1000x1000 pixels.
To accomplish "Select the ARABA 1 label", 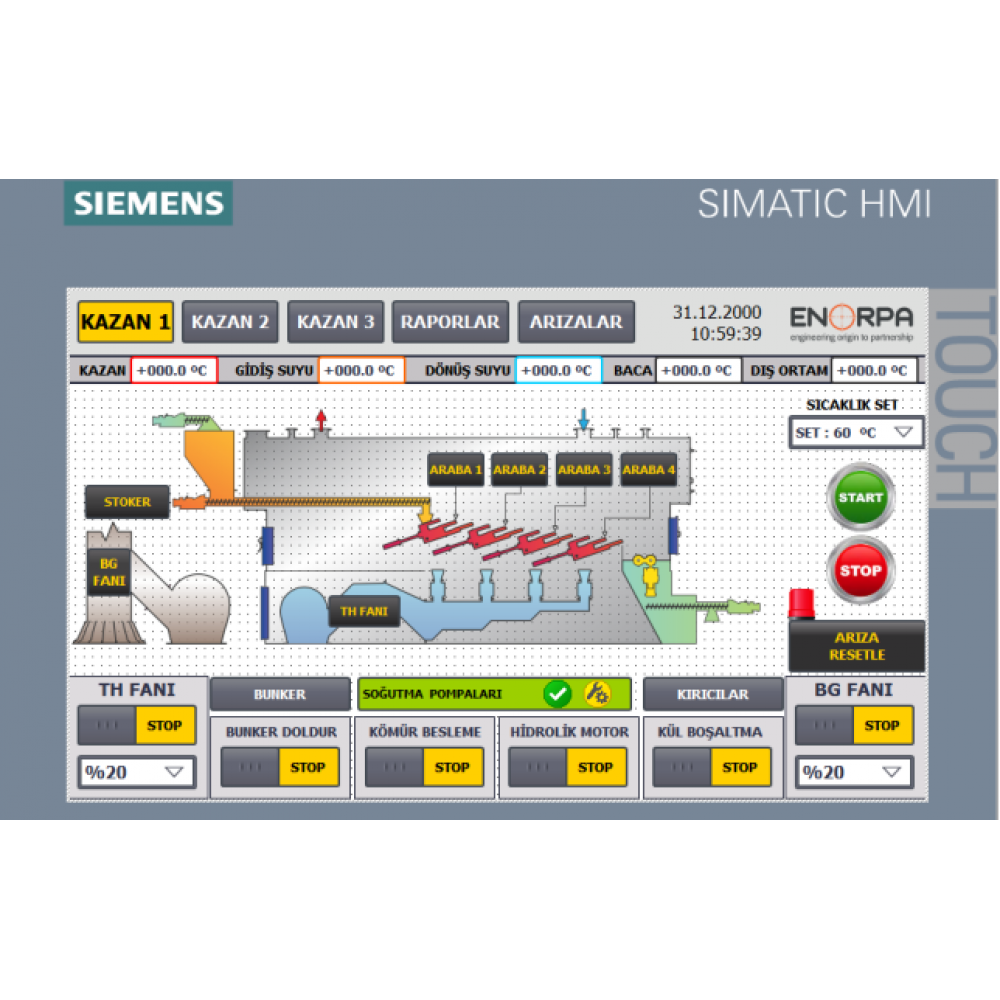I will [455, 469].
